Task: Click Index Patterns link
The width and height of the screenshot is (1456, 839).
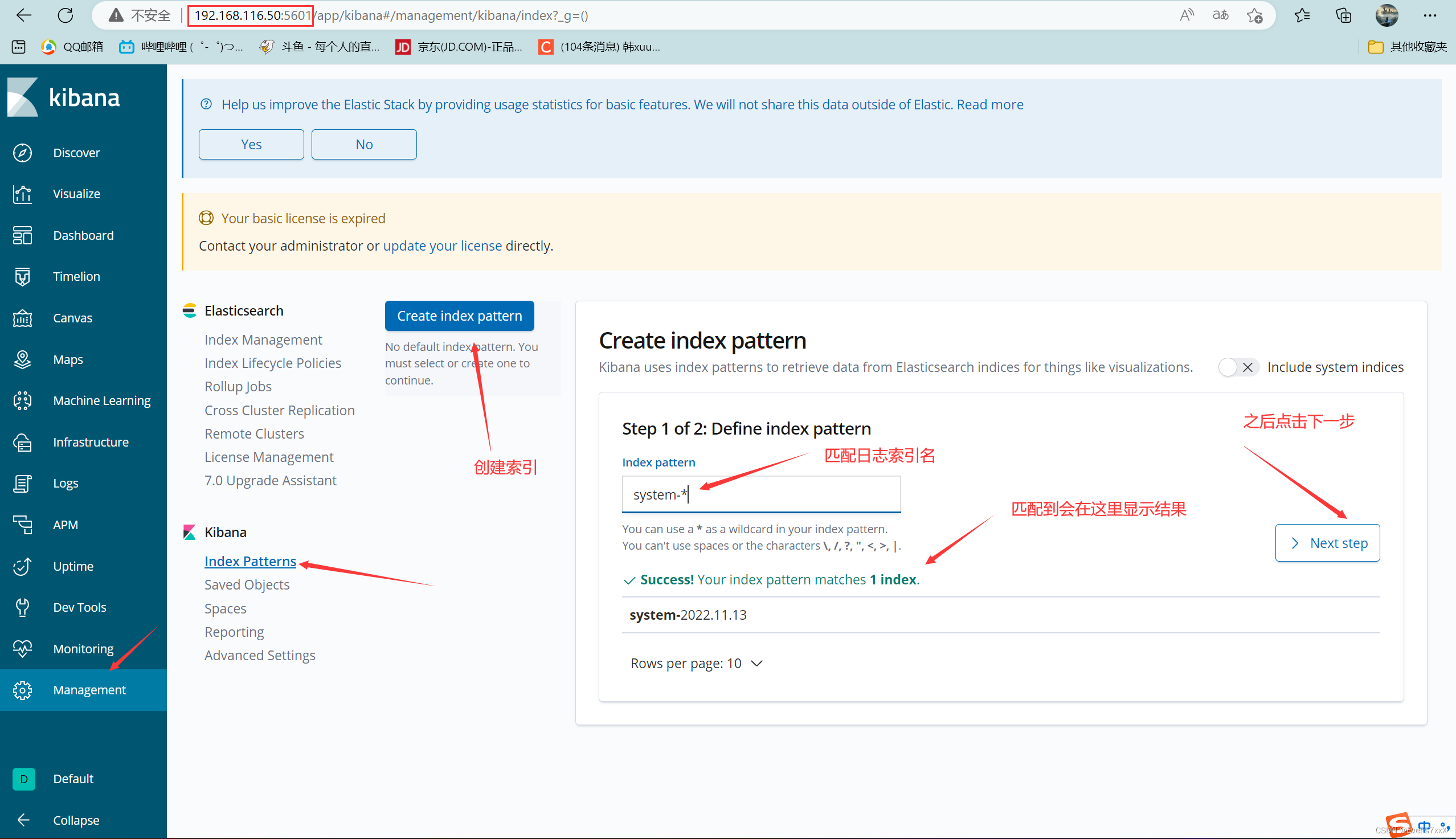Action: coord(250,562)
